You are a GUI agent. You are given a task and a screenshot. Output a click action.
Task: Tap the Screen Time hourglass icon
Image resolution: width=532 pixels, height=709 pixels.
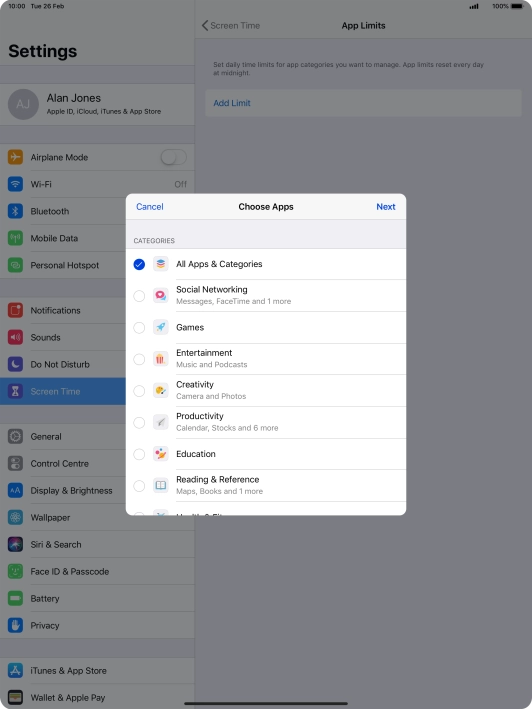point(15,391)
